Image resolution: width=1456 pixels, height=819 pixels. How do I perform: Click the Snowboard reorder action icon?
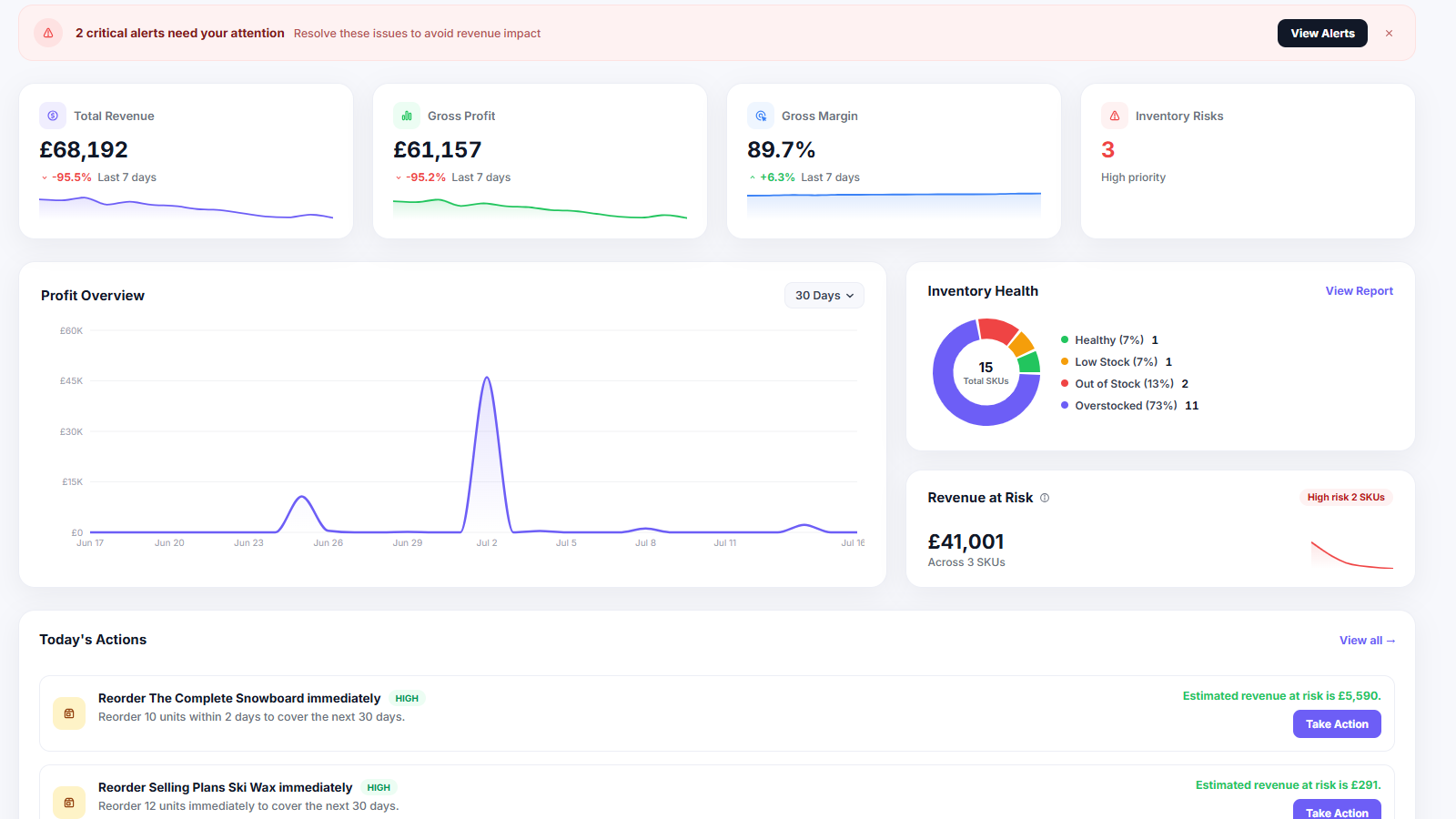[x=69, y=713]
